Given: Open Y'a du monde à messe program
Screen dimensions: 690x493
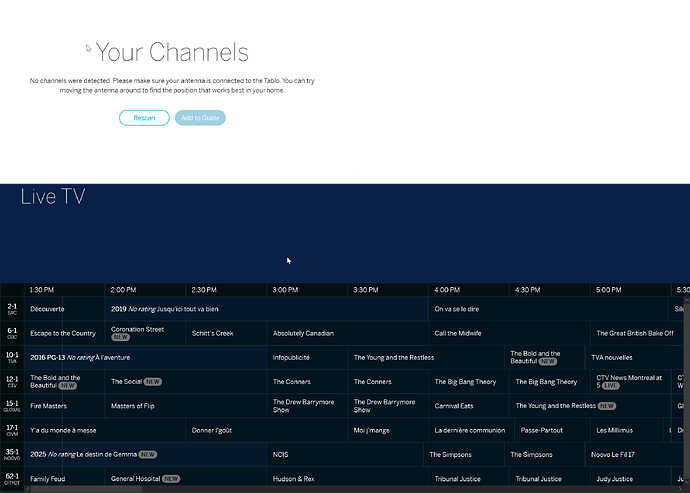Looking at the screenshot, I should tap(105, 430).
